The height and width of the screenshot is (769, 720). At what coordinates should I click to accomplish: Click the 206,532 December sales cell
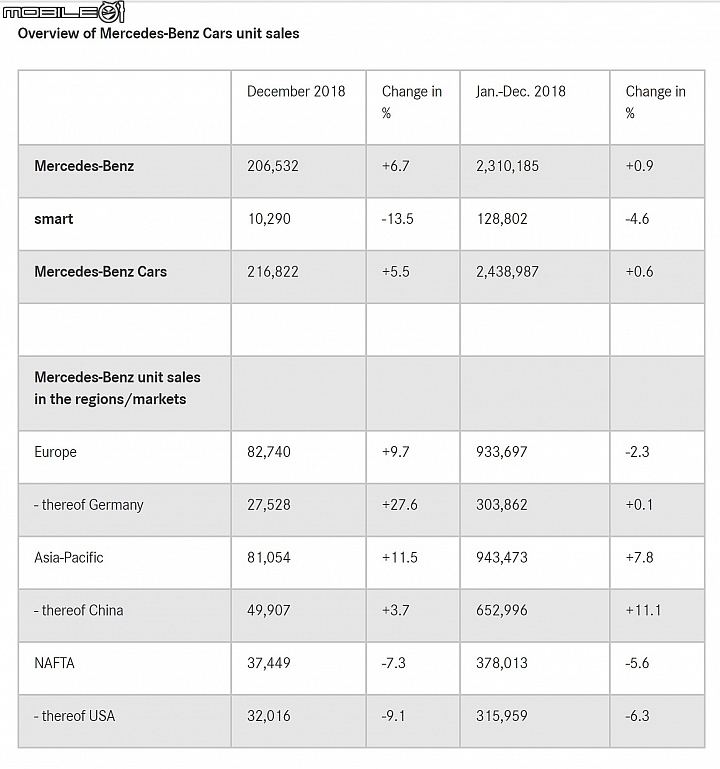pyautogui.click(x=273, y=166)
